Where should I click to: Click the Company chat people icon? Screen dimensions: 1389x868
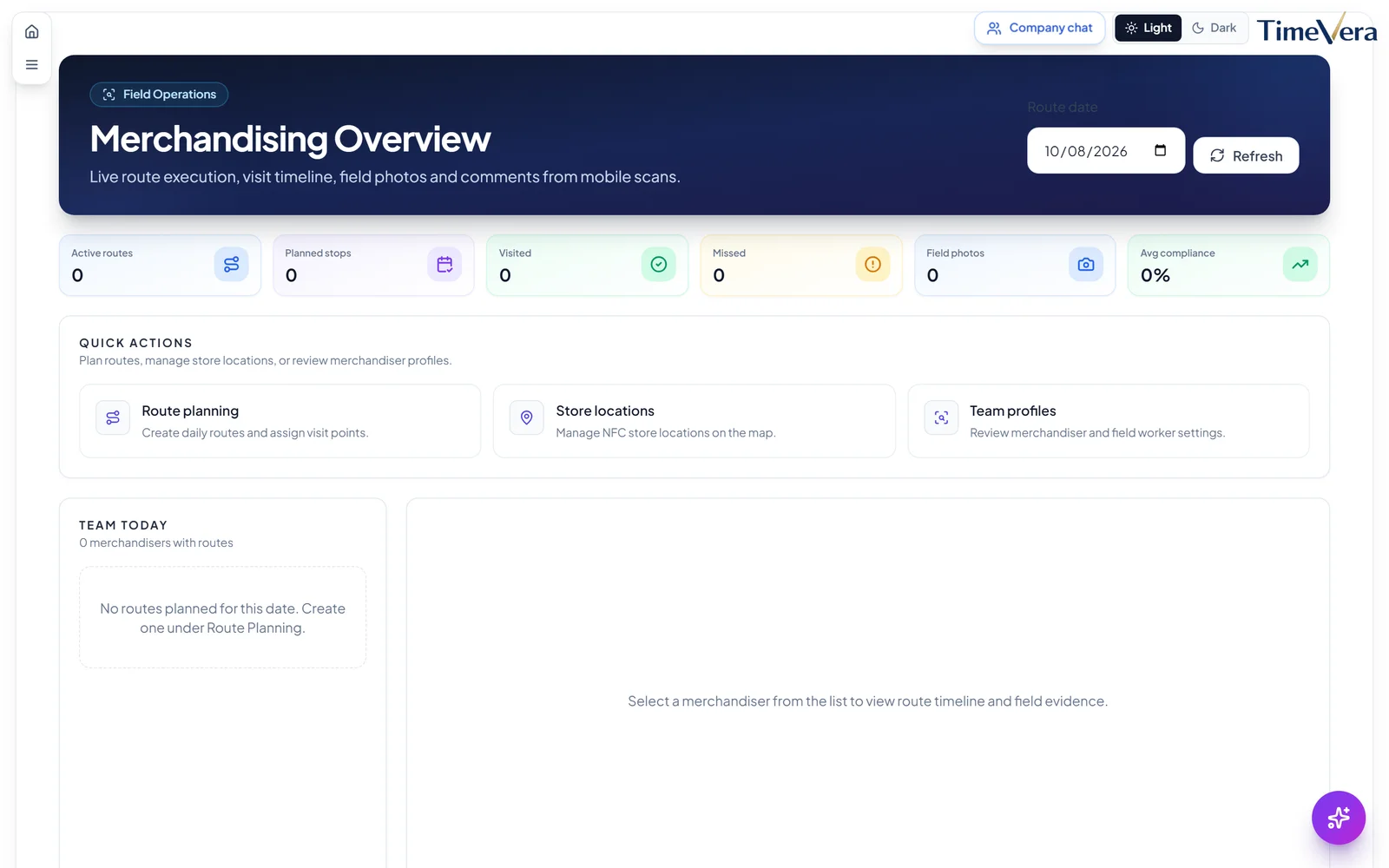(x=994, y=28)
